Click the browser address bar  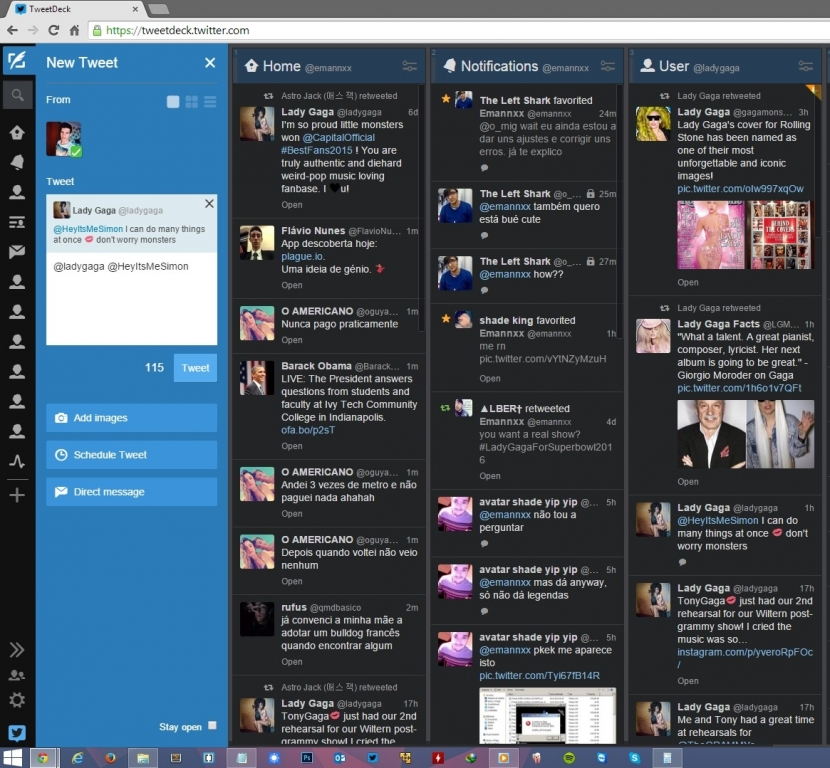pos(458,30)
